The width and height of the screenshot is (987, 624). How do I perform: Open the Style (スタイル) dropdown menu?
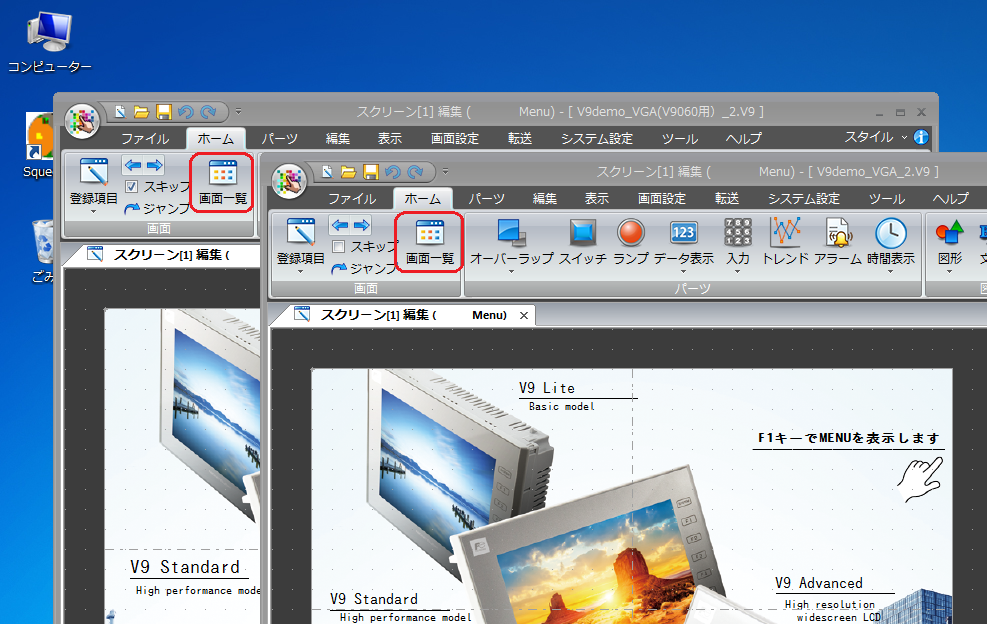tap(876, 137)
